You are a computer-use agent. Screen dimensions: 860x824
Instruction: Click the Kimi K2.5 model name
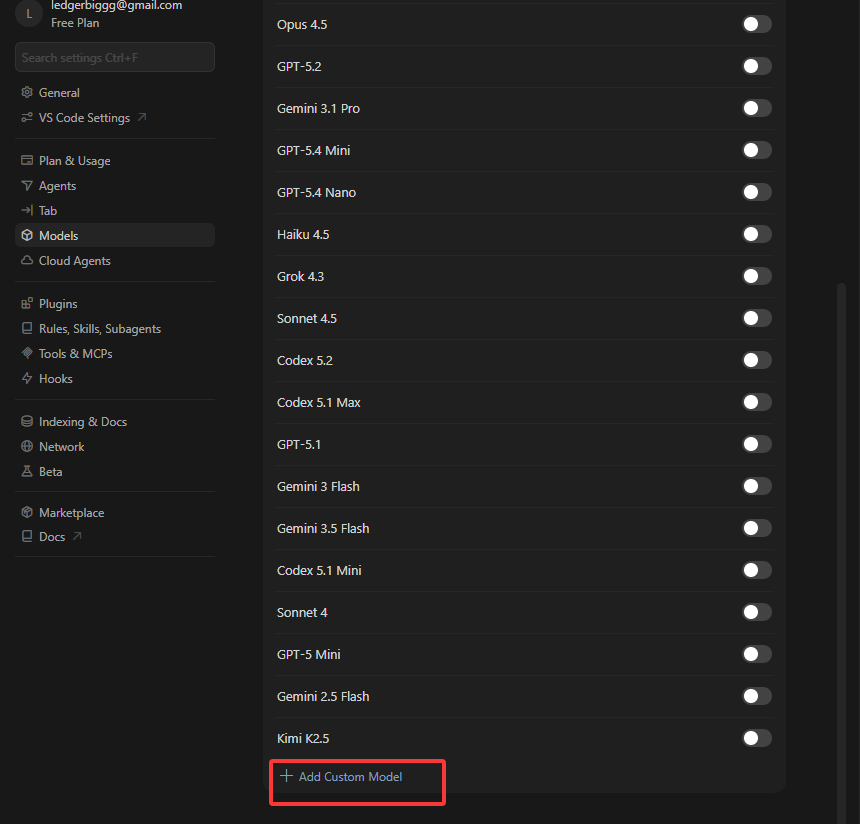click(303, 738)
